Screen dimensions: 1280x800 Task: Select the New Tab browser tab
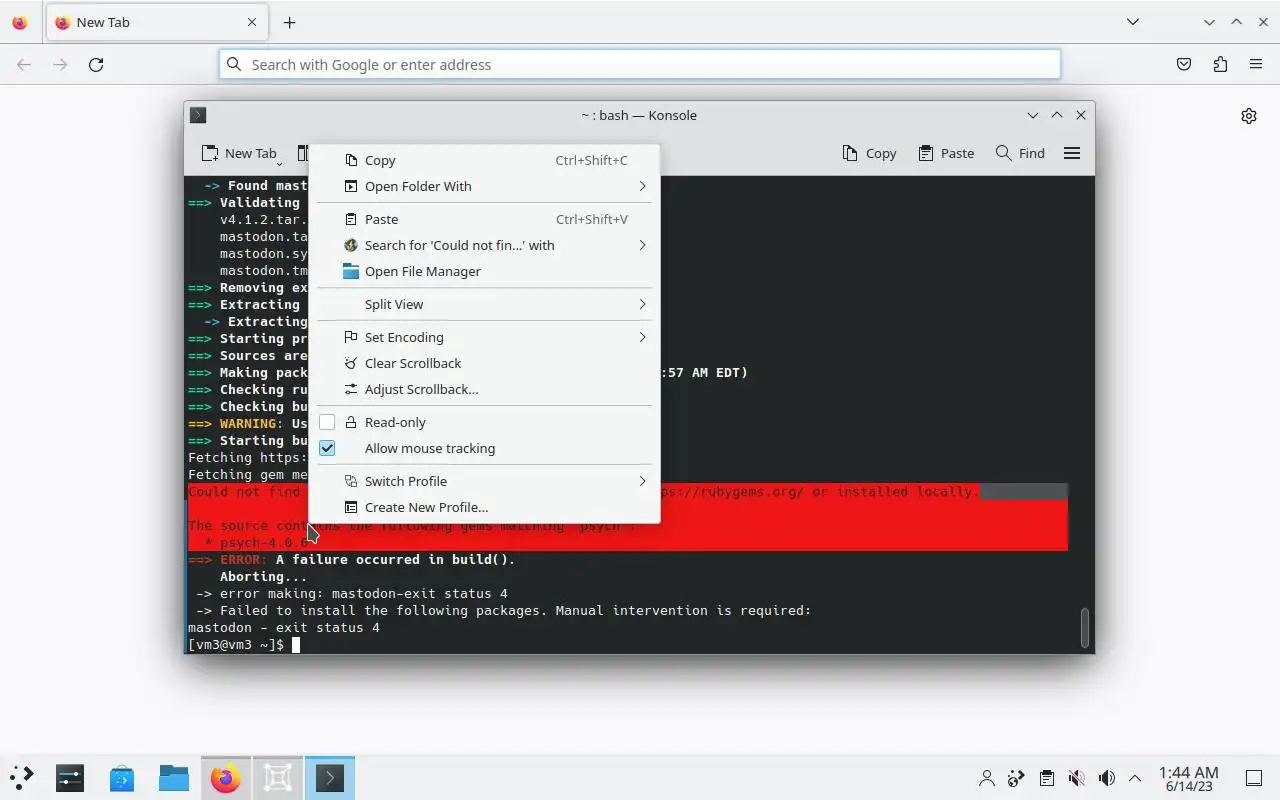tap(156, 22)
